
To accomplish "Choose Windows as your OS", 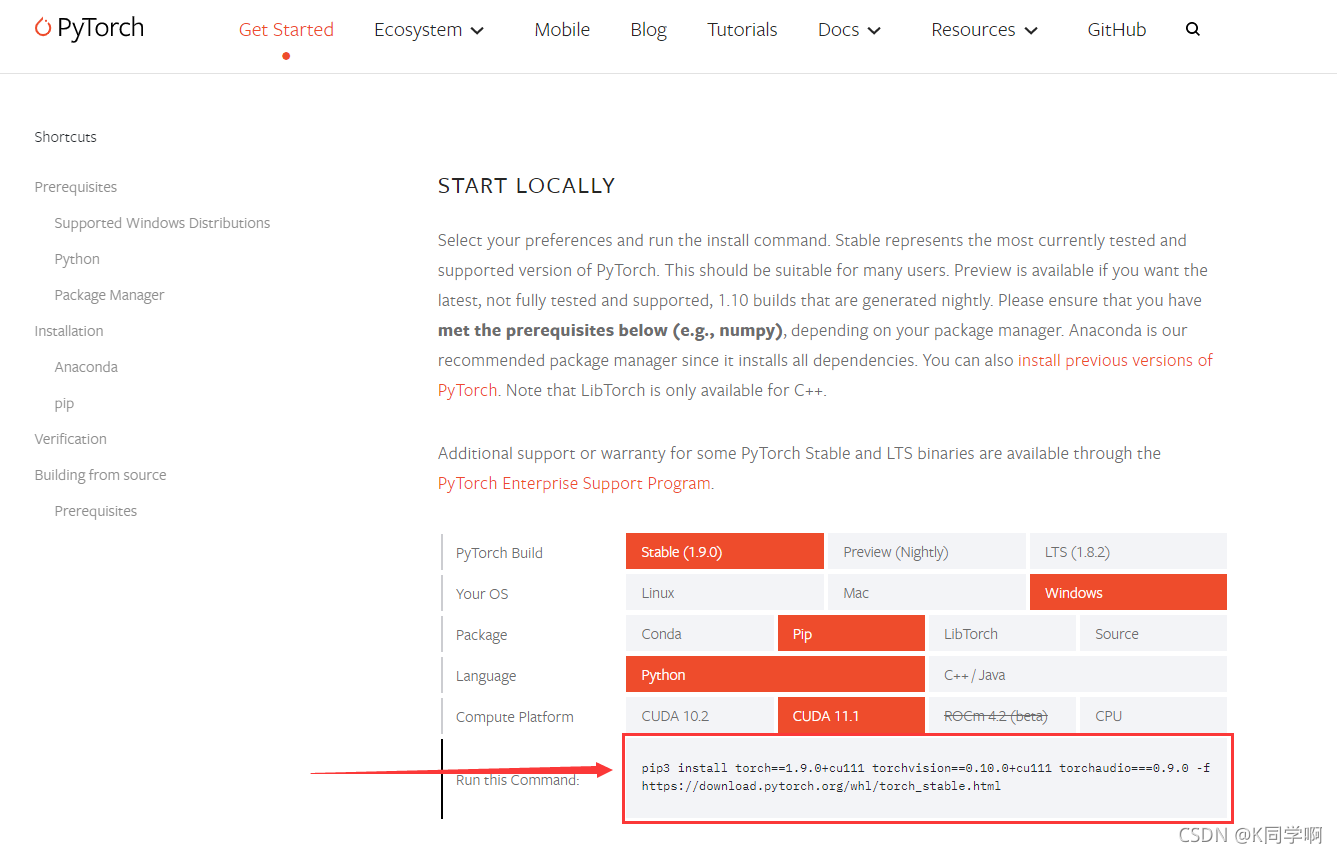I will coord(1128,592).
